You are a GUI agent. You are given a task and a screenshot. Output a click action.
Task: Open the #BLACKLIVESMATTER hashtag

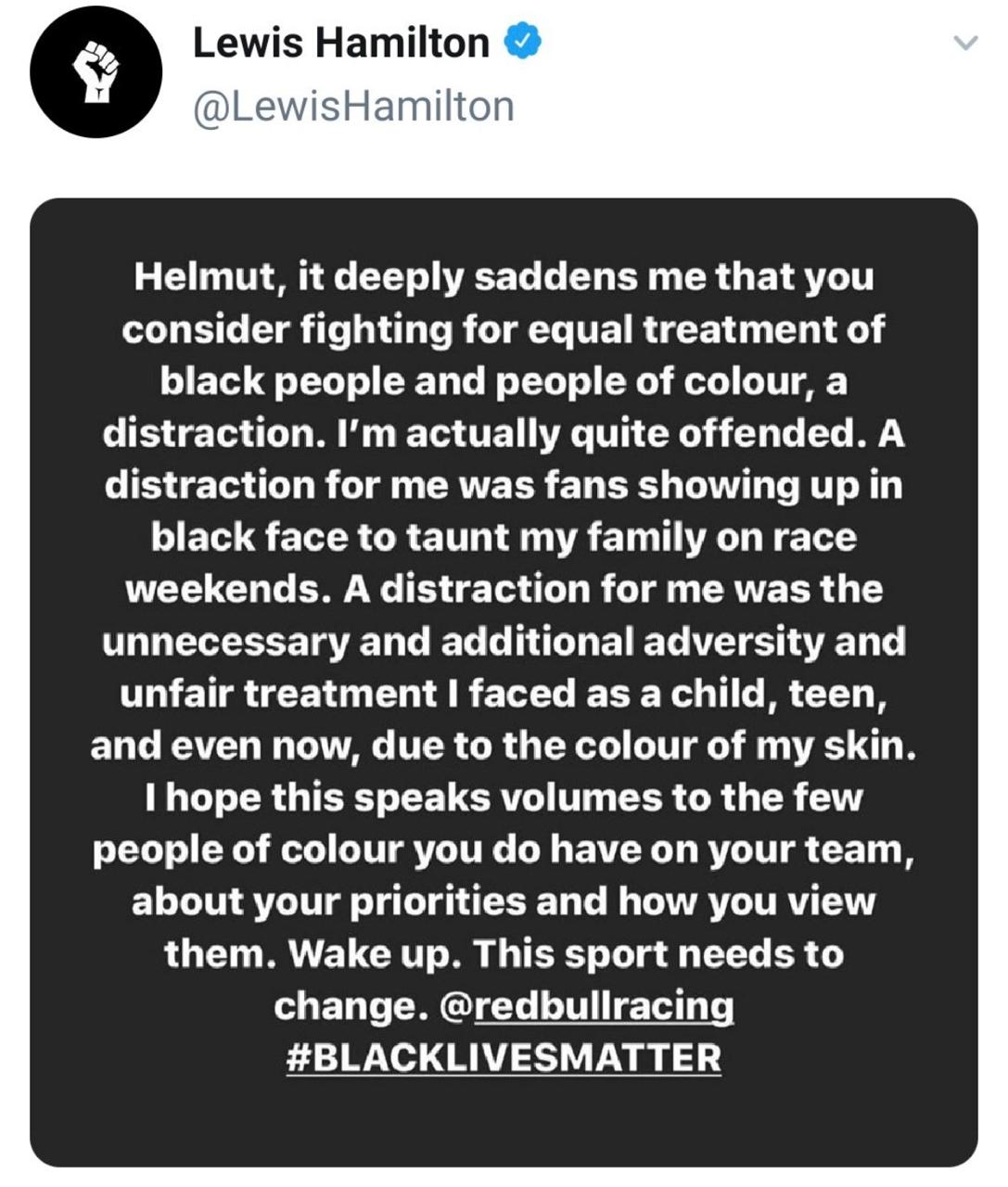504,1058
